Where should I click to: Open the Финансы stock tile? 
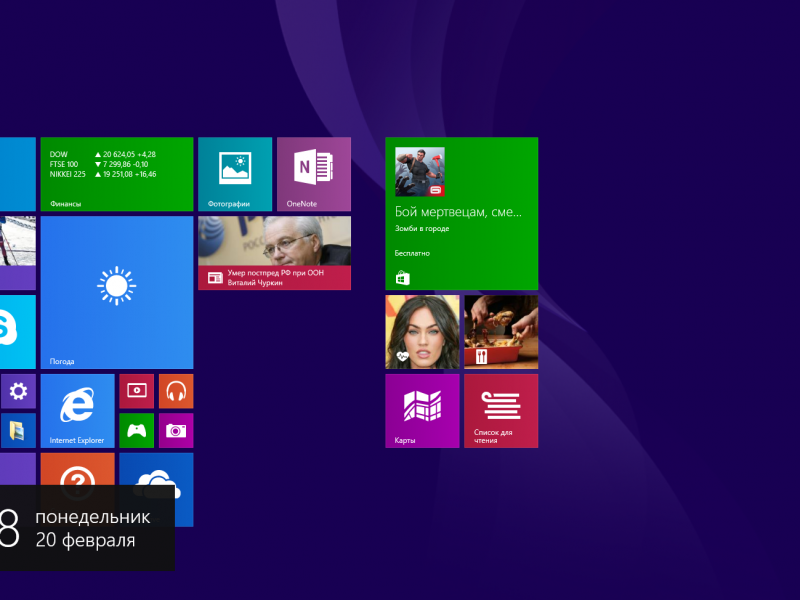[x=117, y=174]
